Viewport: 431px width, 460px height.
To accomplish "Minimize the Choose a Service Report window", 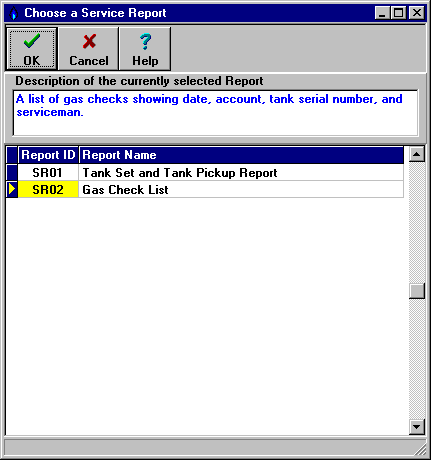I will (382, 13).
